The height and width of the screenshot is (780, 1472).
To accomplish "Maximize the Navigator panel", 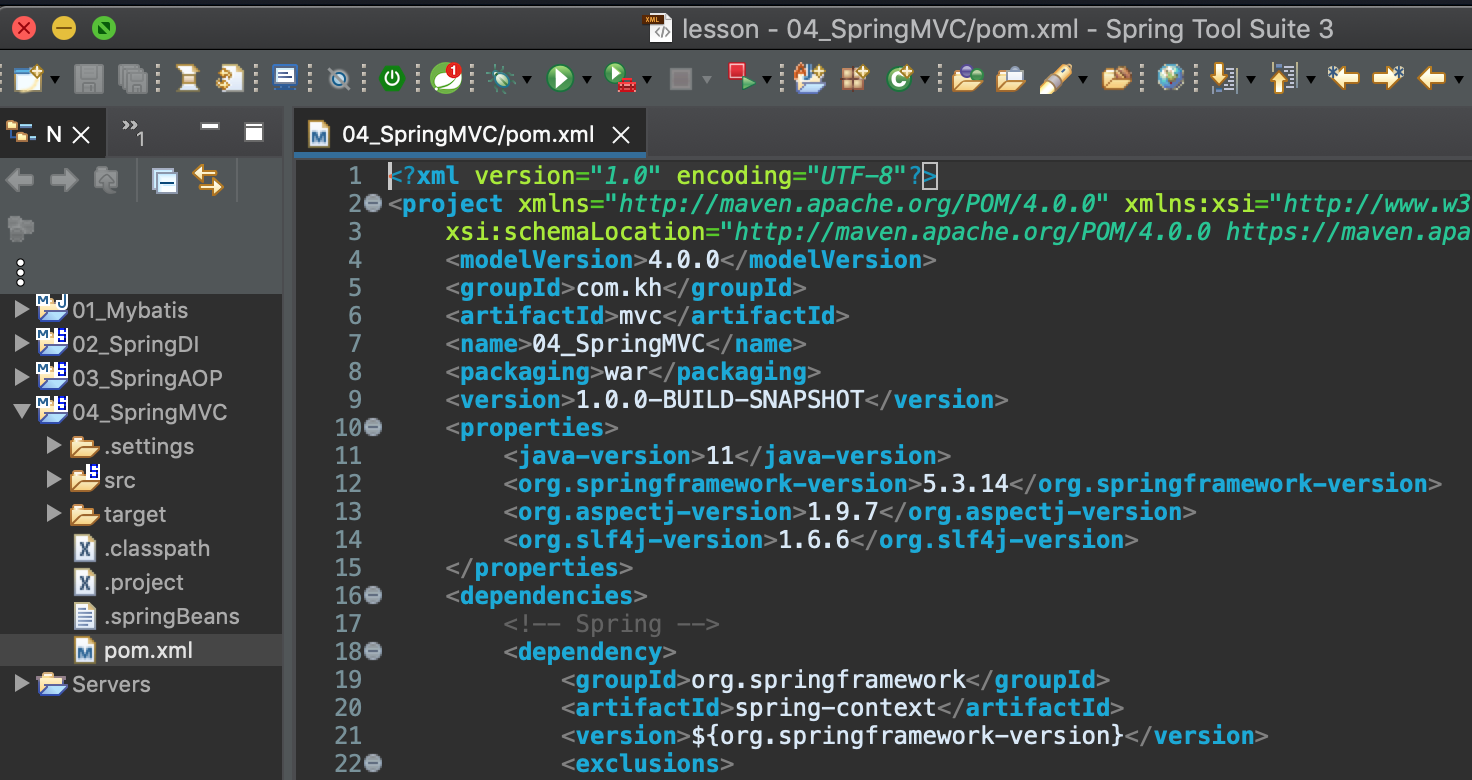I will [254, 132].
